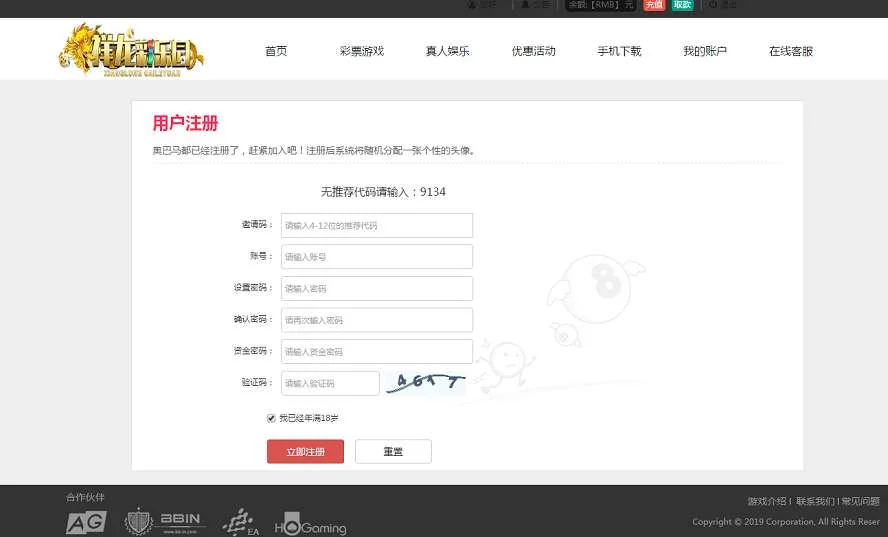Click the golden dragon site logo
This screenshot has width=888, height=537.
pos(131,50)
